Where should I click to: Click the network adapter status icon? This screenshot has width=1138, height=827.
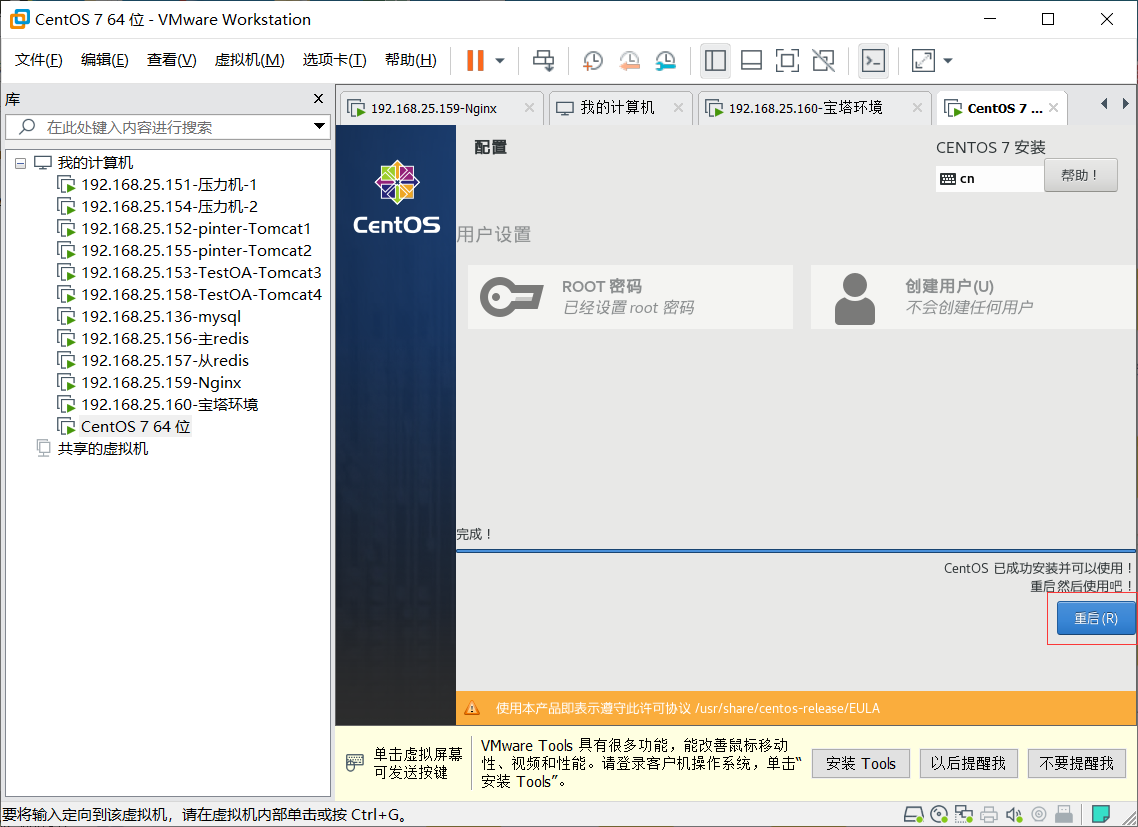click(965, 815)
